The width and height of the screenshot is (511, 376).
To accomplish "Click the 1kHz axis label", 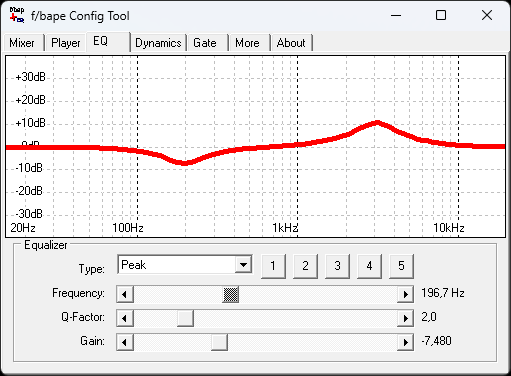I will pyautogui.click(x=285, y=228).
